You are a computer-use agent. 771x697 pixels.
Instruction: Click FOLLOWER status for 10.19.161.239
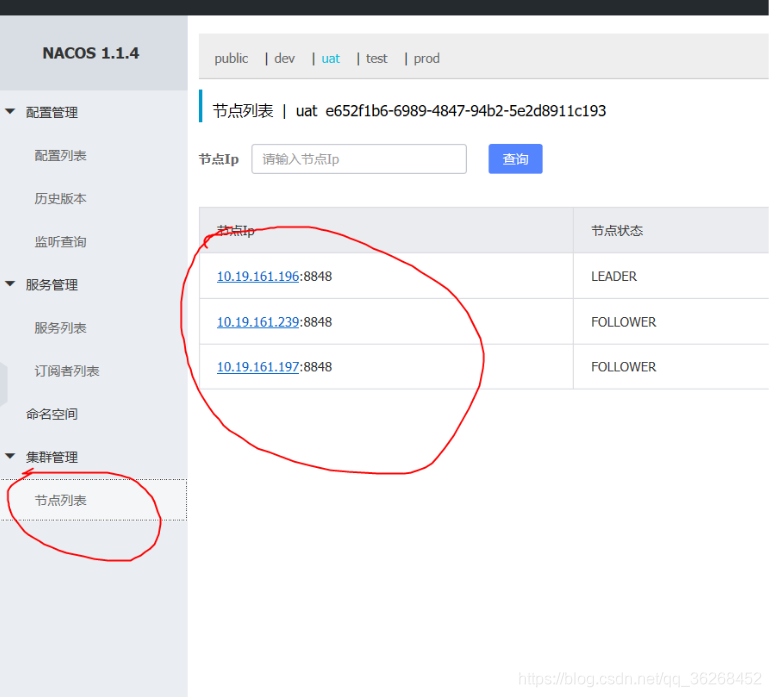(x=623, y=322)
